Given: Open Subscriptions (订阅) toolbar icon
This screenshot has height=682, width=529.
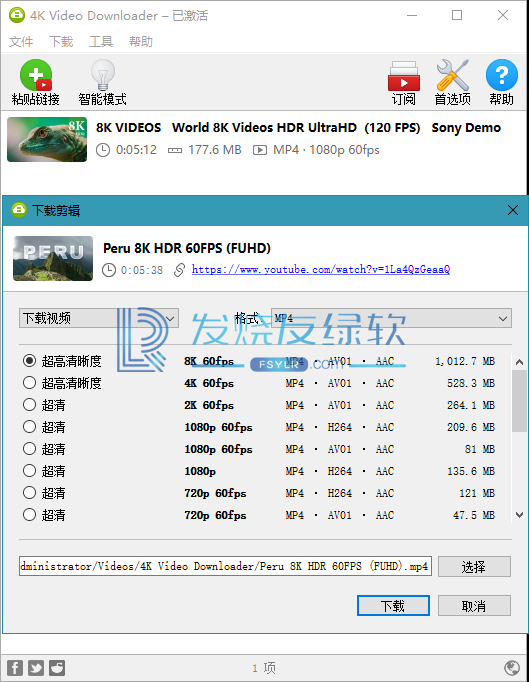Looking at the screenshot, I should pyautogui.click(x=404, y=76).
